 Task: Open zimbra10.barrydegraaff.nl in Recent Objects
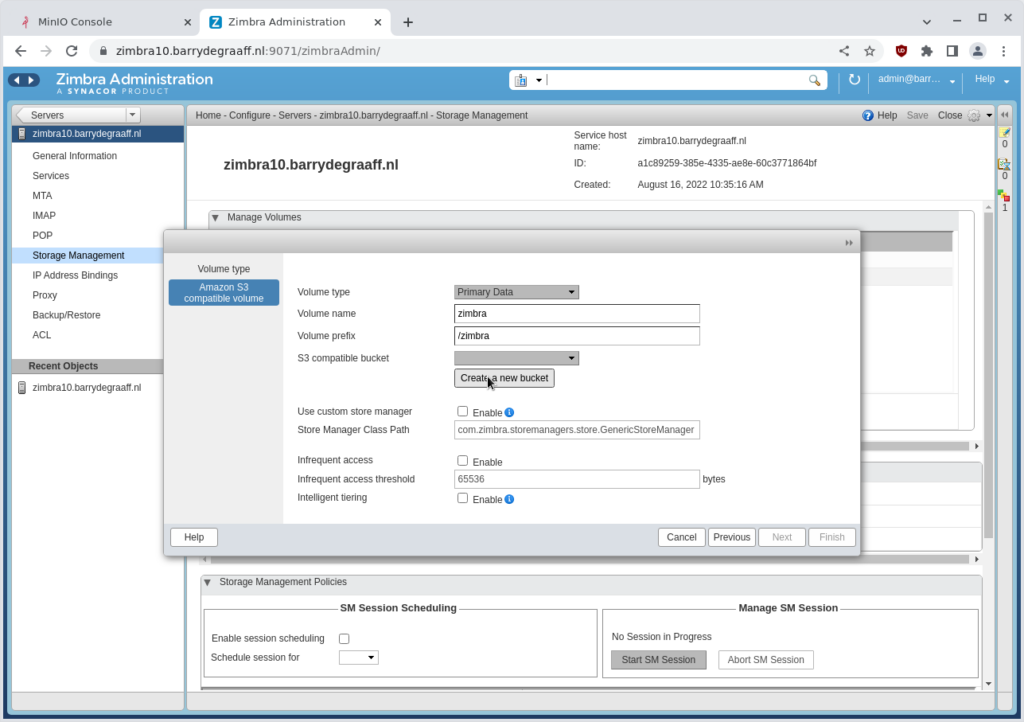click(x=86, y=388)
